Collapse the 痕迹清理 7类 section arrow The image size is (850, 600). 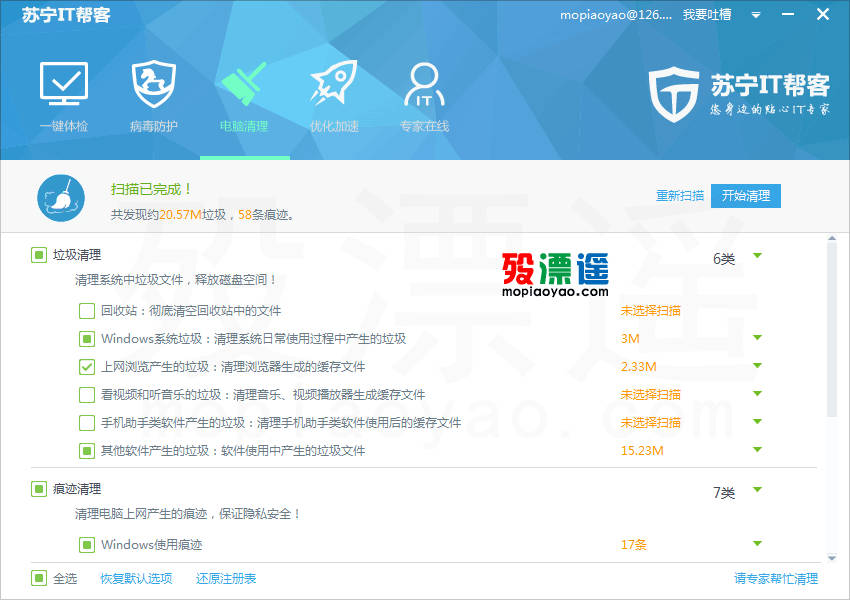click(758, 489)
